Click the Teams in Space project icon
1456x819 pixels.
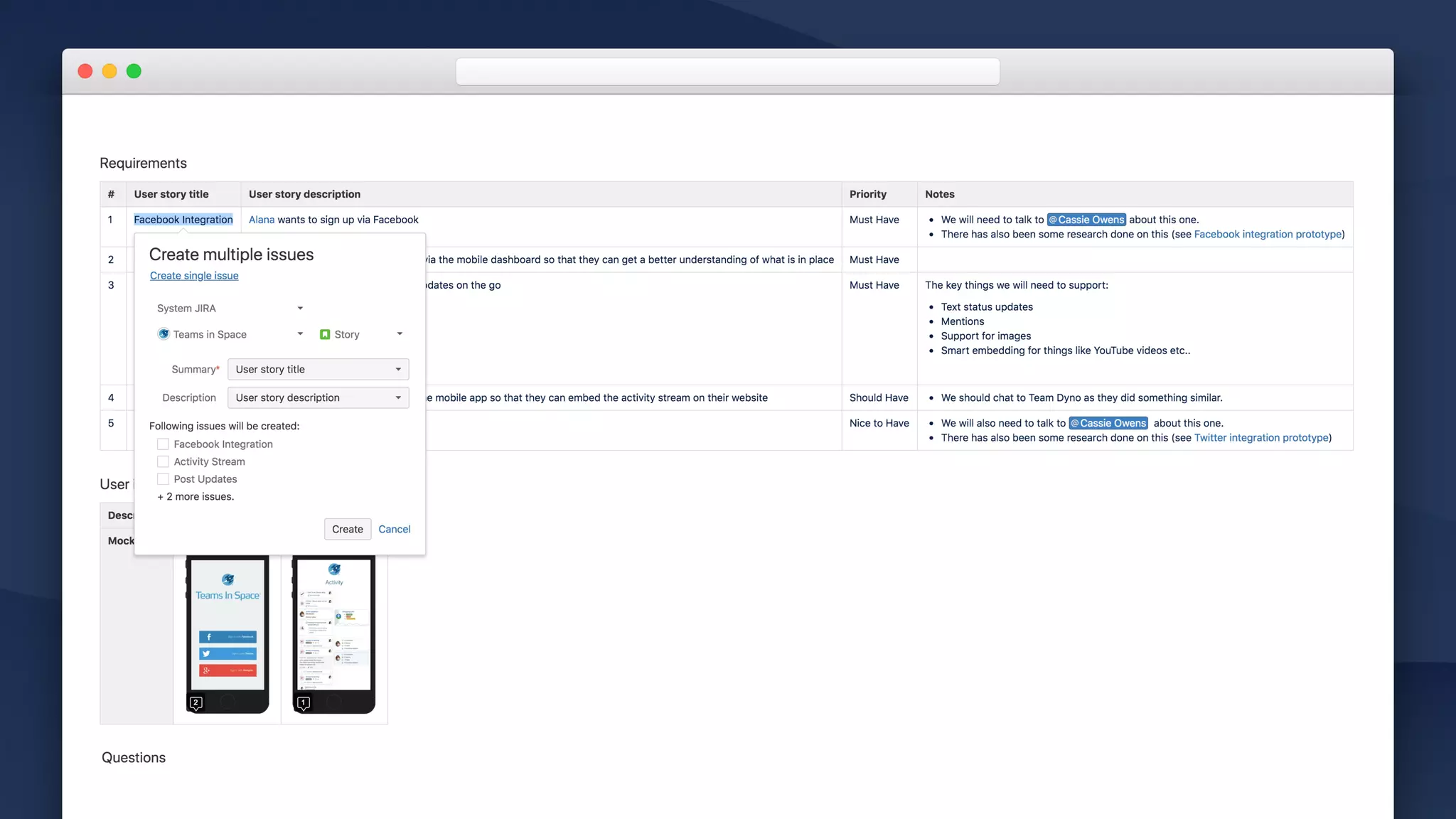click(164, 334)
